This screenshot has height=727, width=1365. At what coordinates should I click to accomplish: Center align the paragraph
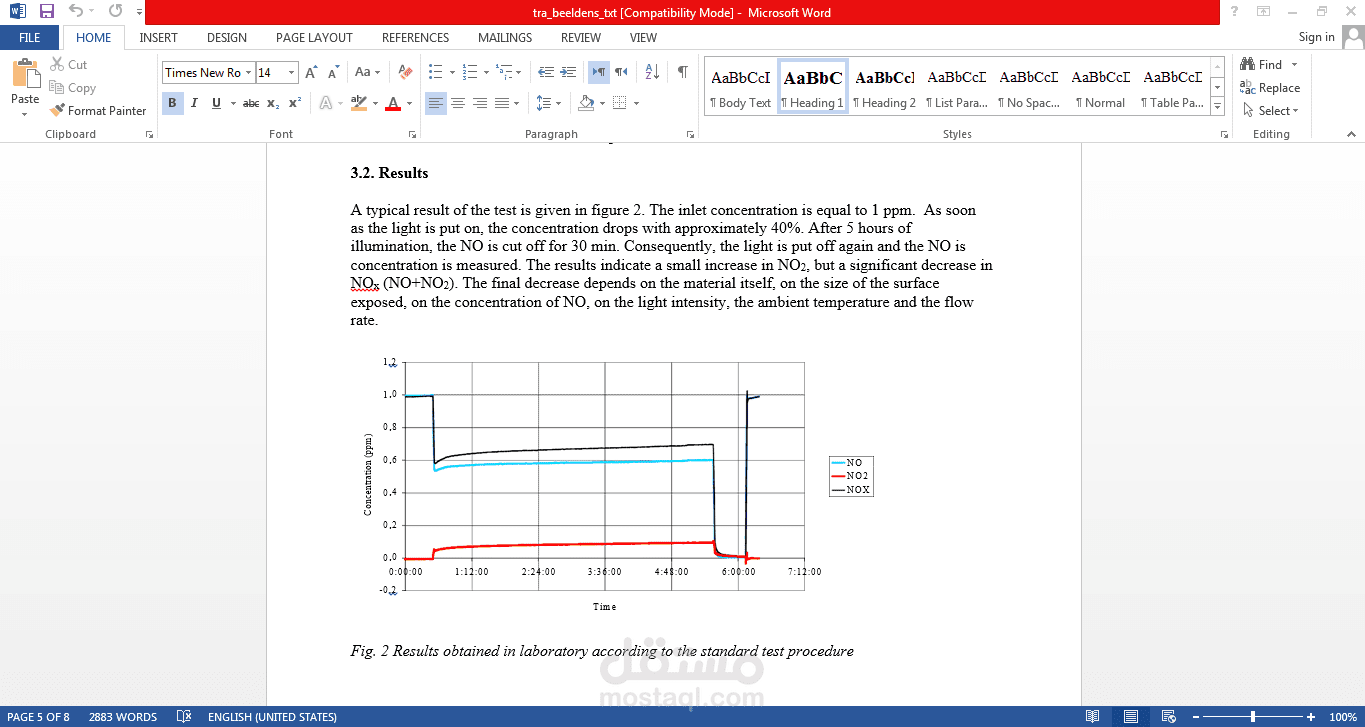tap(458, 103)
